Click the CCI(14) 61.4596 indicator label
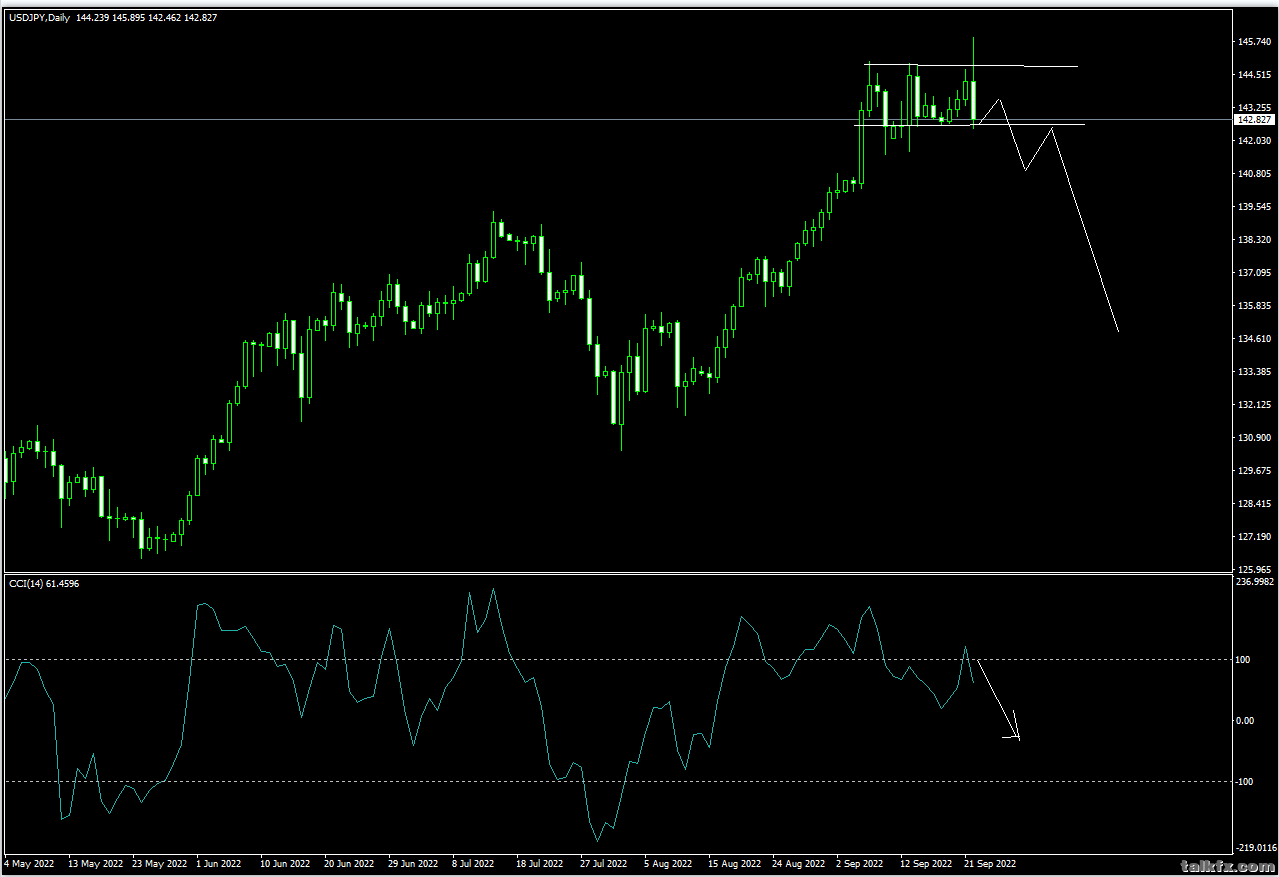The image size is (1279, 877). pos(44,583)
